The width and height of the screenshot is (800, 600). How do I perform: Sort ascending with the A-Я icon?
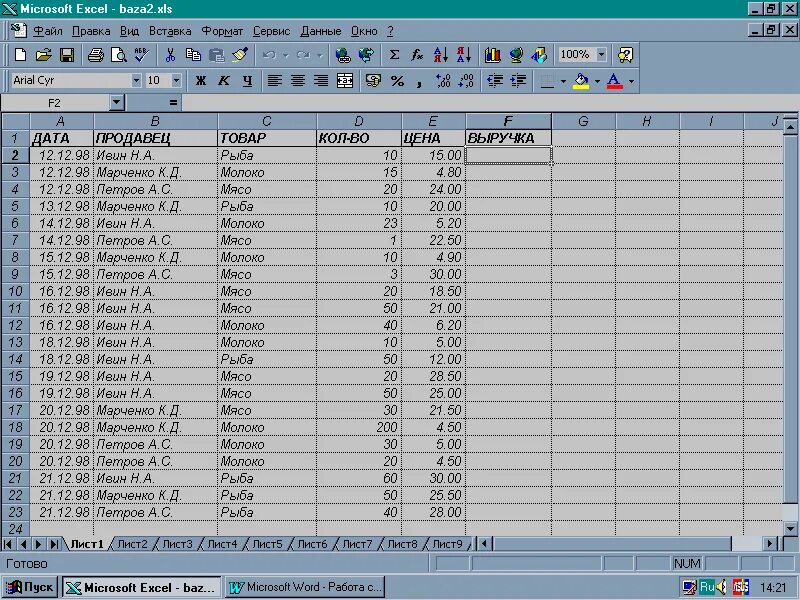pos(441,55)
